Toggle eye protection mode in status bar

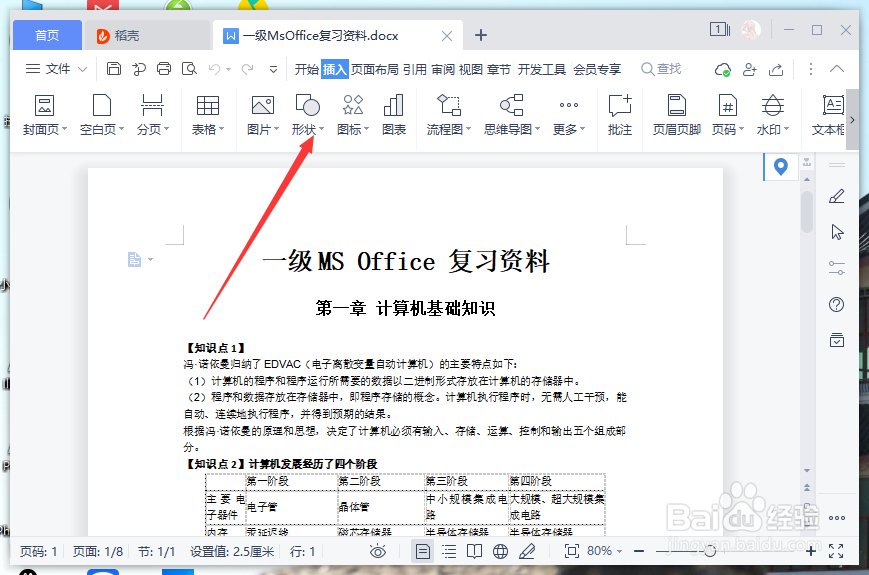click(x=377, y=551)
